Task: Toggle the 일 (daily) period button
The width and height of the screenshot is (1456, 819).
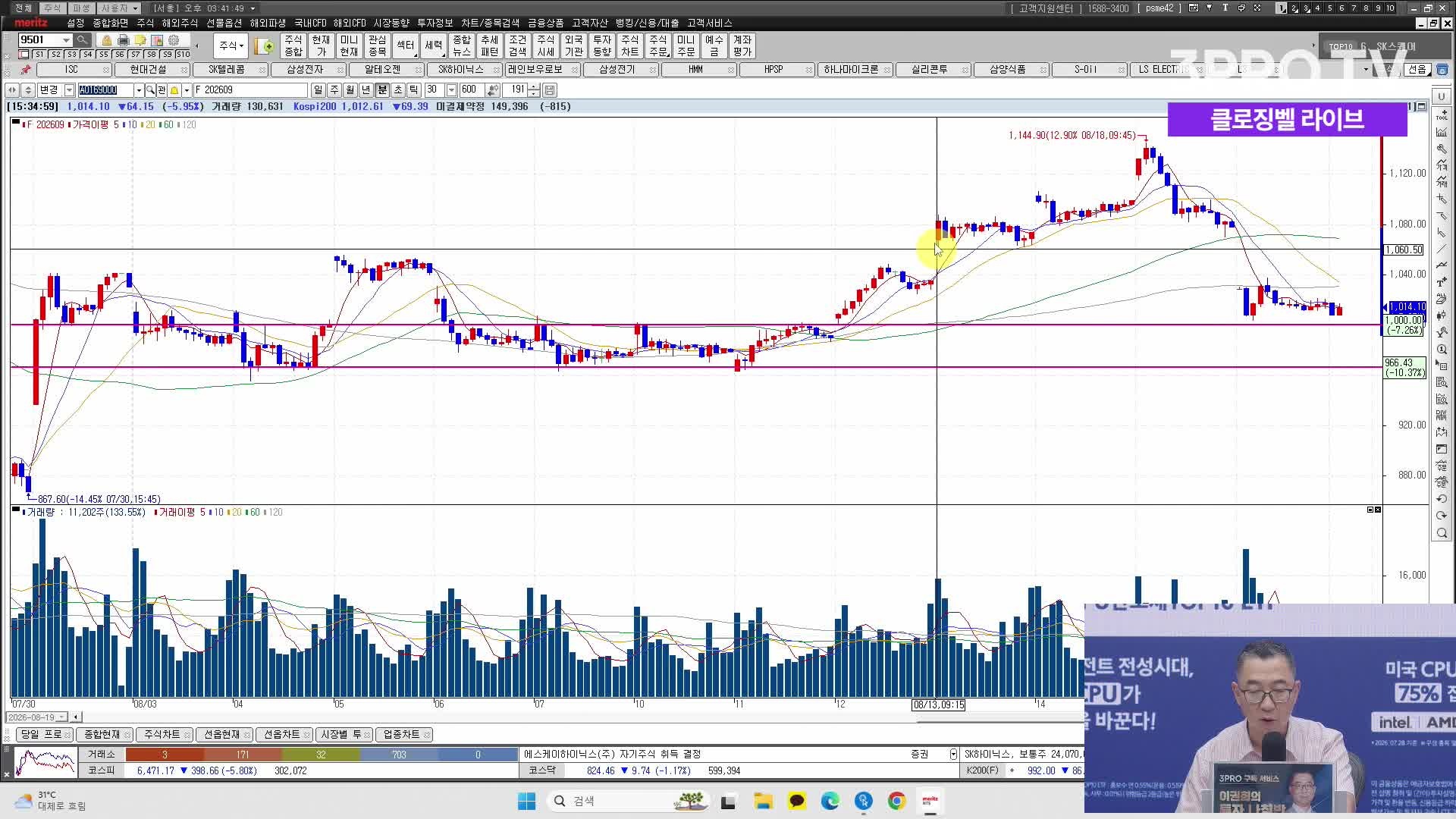Action: click(318, 90)
